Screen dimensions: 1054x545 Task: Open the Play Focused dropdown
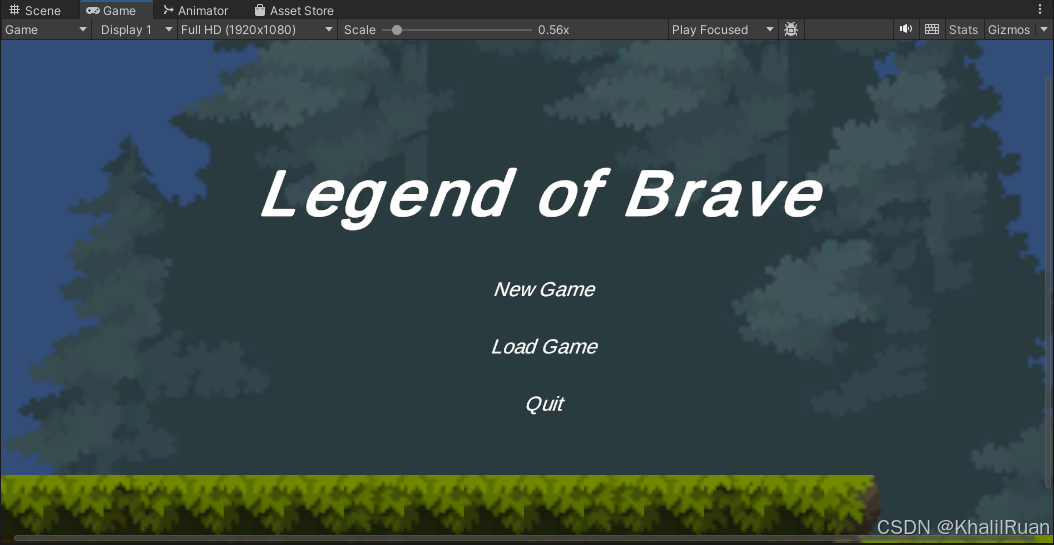(723, 30)
